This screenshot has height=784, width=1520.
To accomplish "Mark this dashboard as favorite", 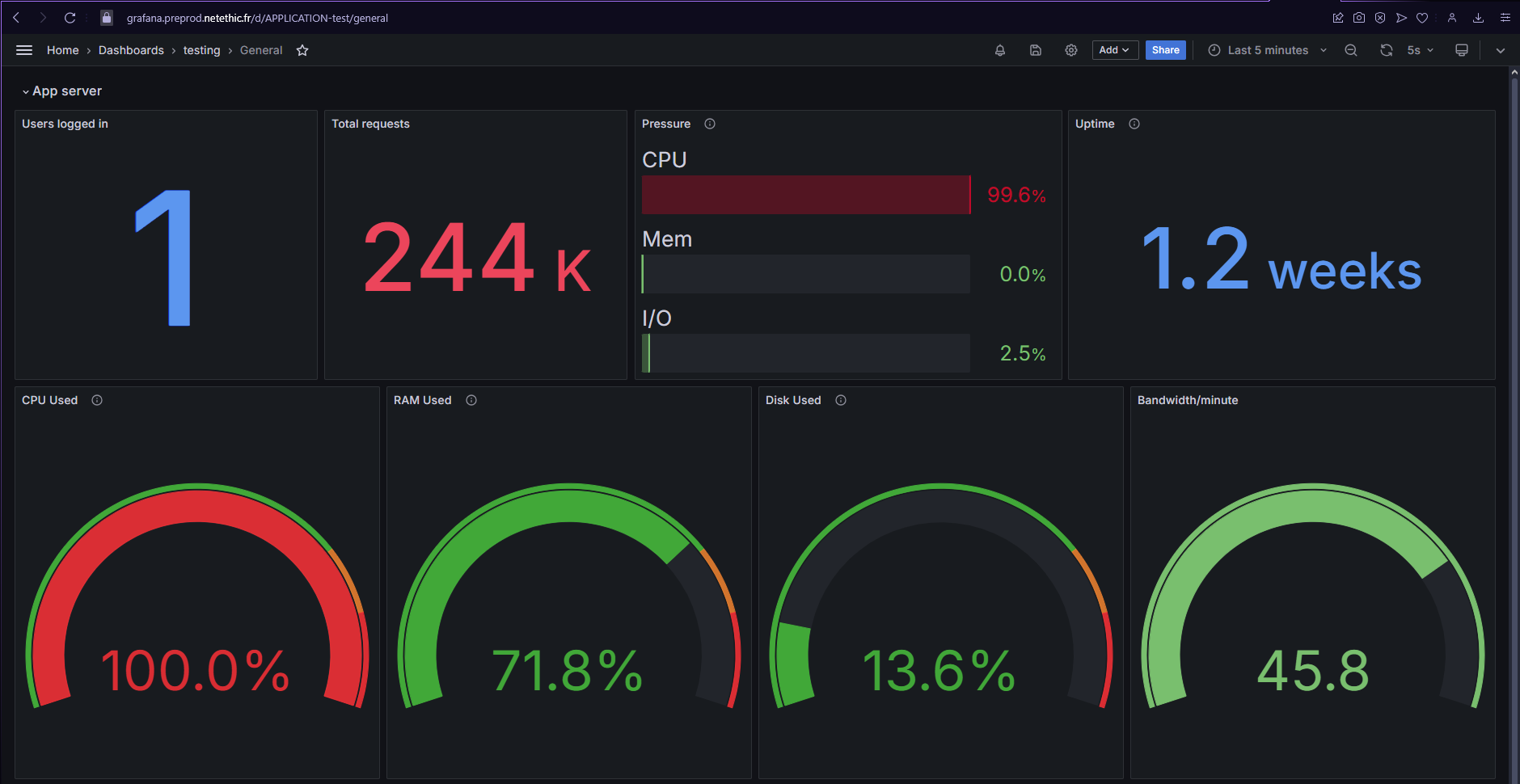I will 302,50.
